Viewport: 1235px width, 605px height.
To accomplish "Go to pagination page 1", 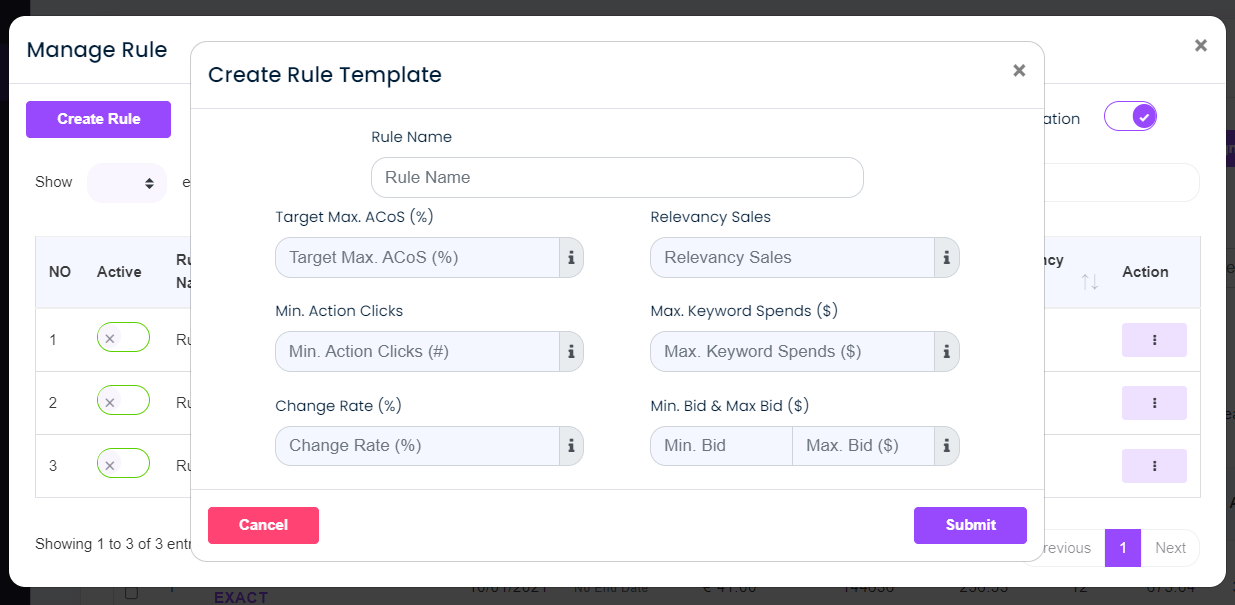I will [x=1123, y=548].
